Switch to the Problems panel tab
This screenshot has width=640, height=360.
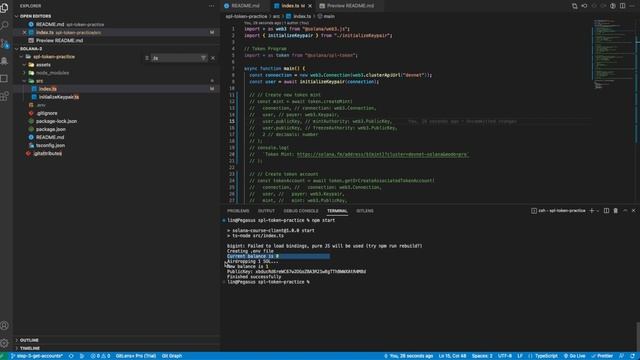[x=238, y=211]
